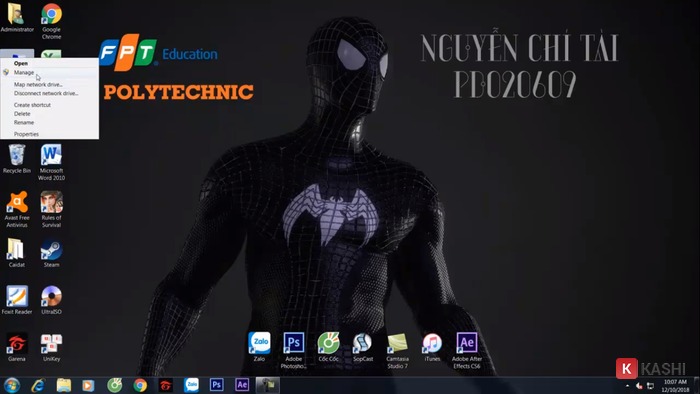The image size is (700, 394).
Task: Select the Camtasia Studio 7 icon
Action: click(397, 350)
